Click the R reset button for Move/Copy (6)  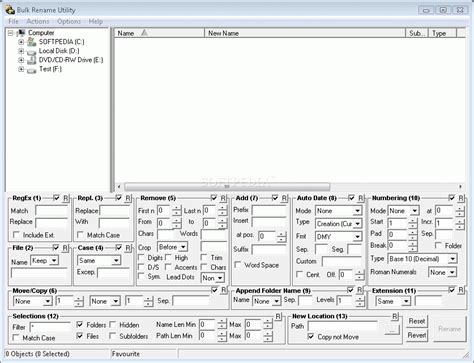224,290
